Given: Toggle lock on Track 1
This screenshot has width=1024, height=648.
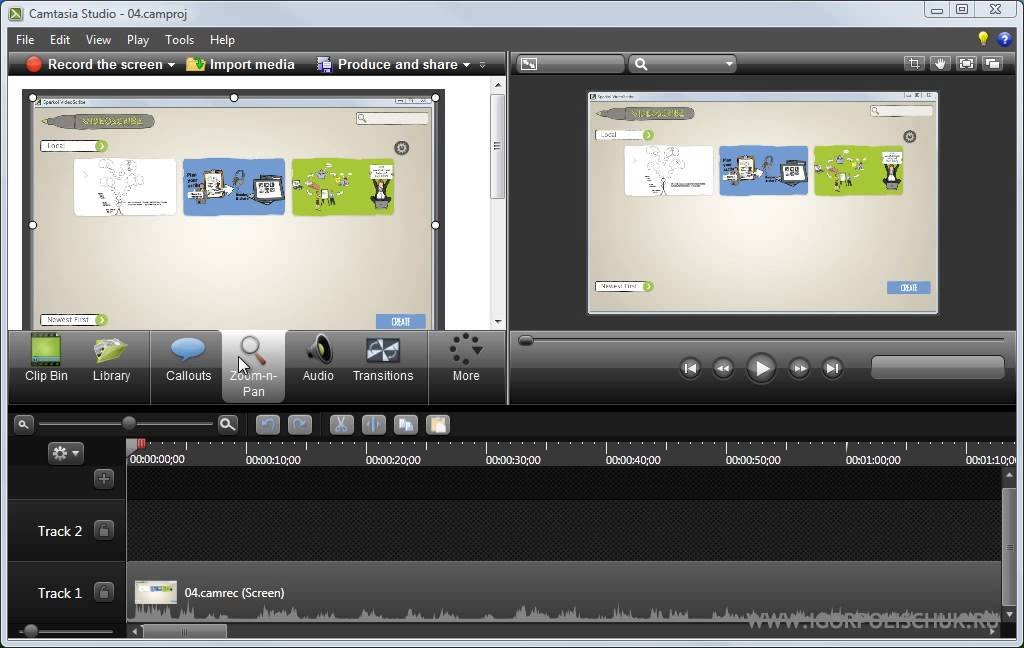Looking at the screenshot, I should 103,592.
